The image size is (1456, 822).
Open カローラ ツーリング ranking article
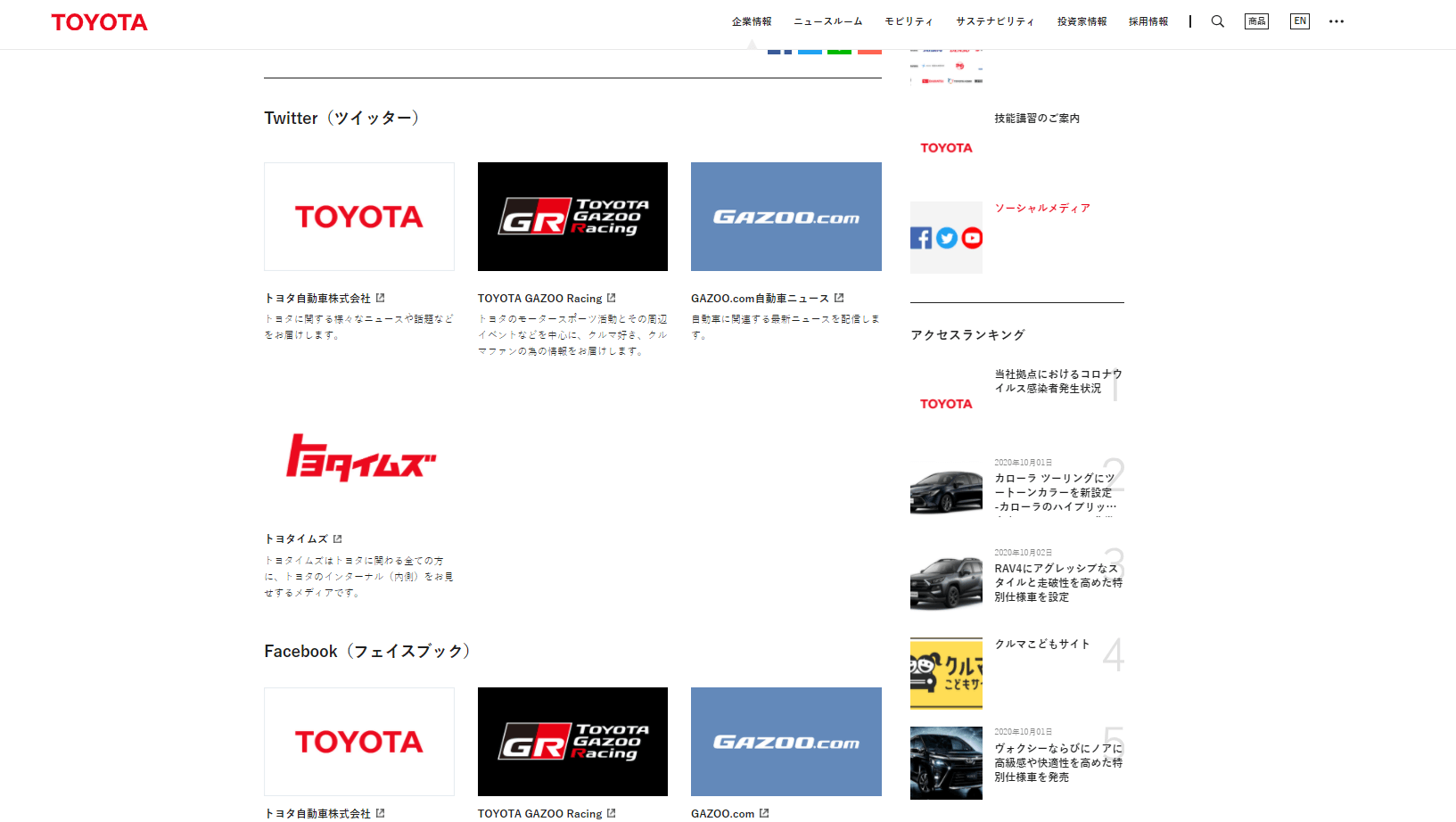[1056, 492]
